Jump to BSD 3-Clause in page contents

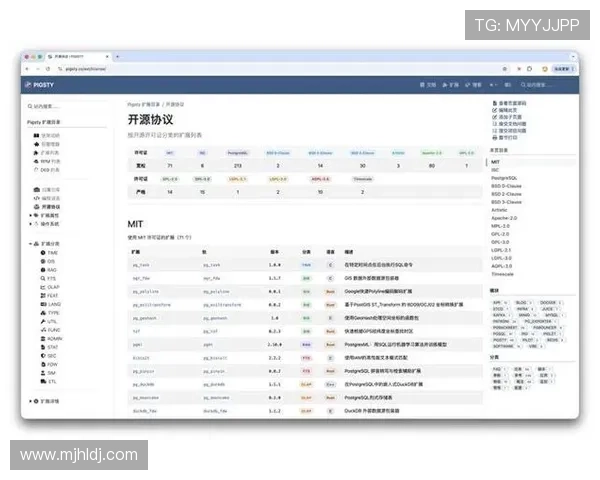[x=506, y=202]
